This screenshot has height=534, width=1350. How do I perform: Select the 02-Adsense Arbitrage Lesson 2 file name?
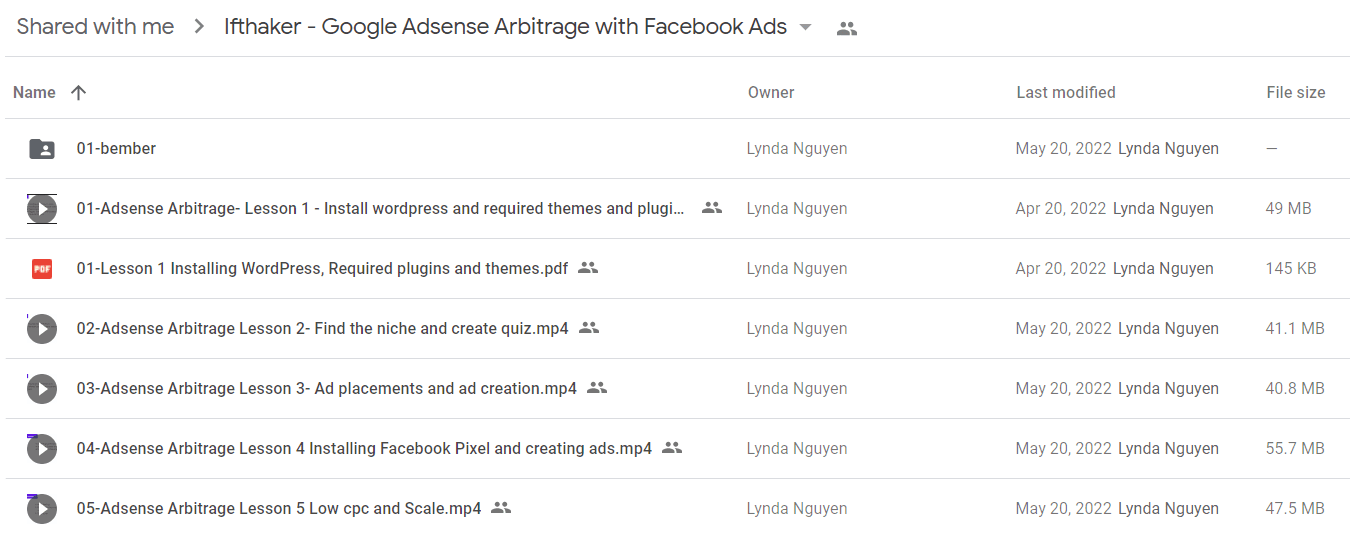click(x=322, y=328)
